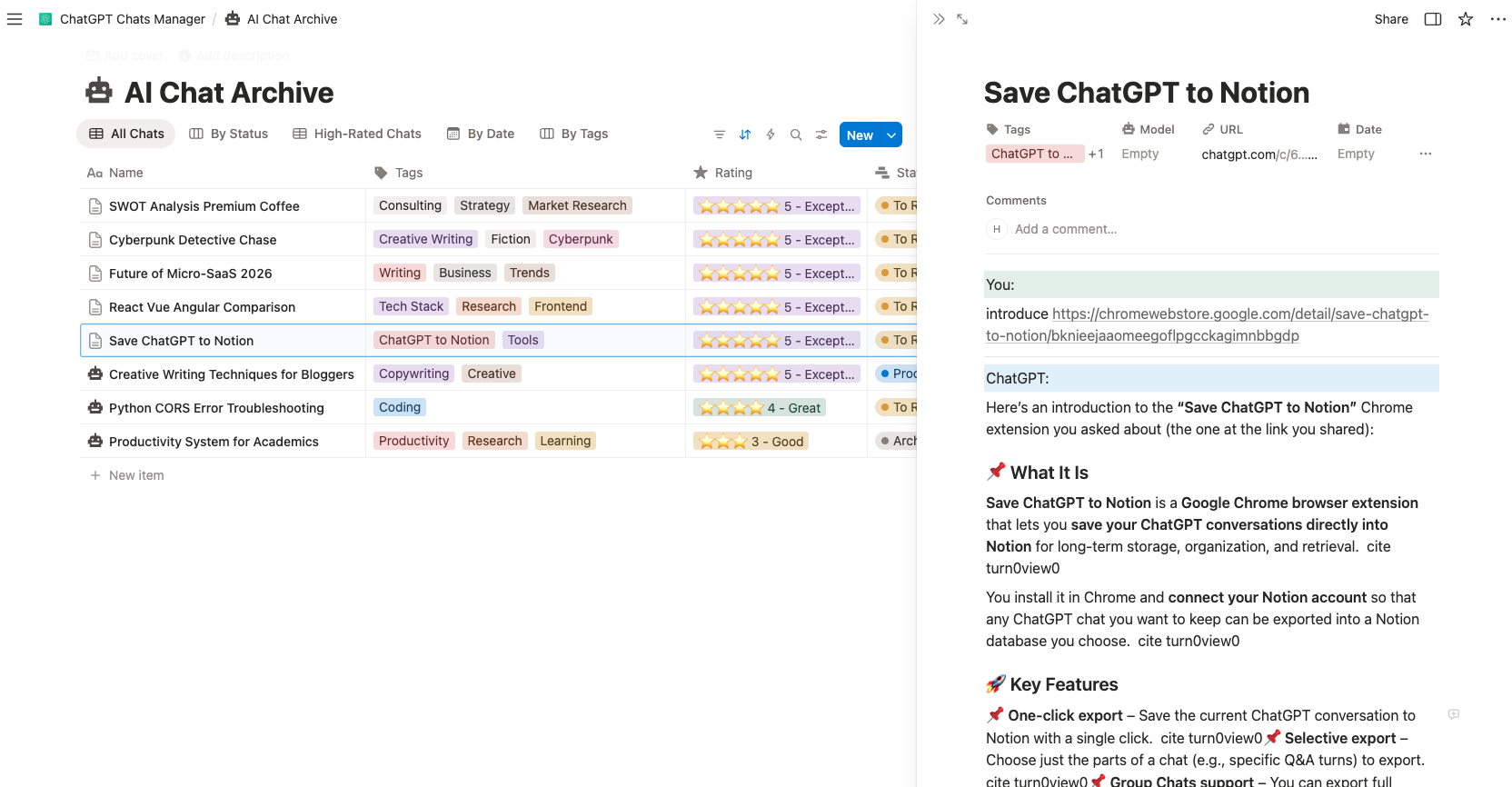Switch to the High-Rated Chats tab
The width and height of the screenshot is (1512, 787).
357,134
